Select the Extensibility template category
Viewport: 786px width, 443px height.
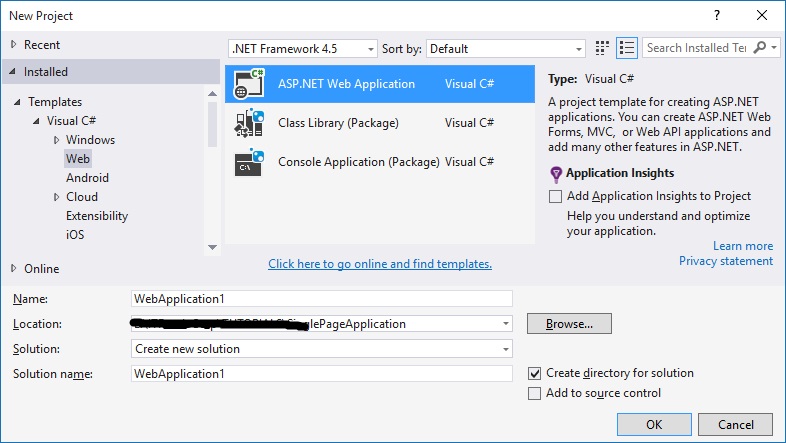97,216
